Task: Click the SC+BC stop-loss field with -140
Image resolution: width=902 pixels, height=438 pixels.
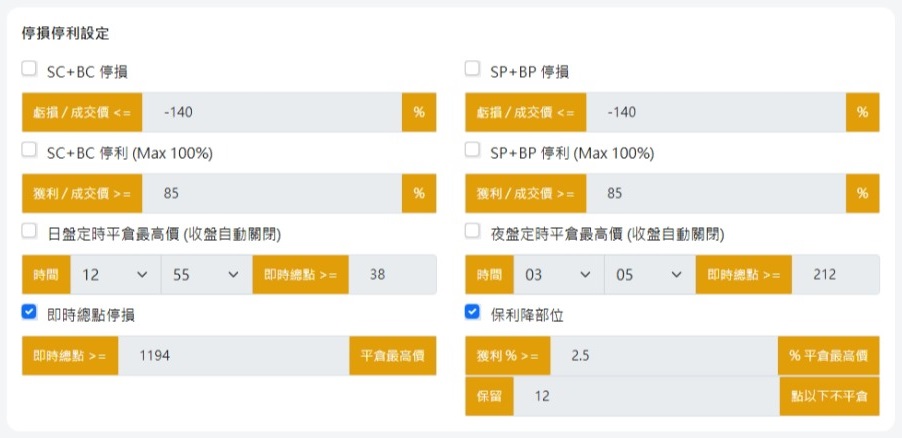Action: [272, 112]
